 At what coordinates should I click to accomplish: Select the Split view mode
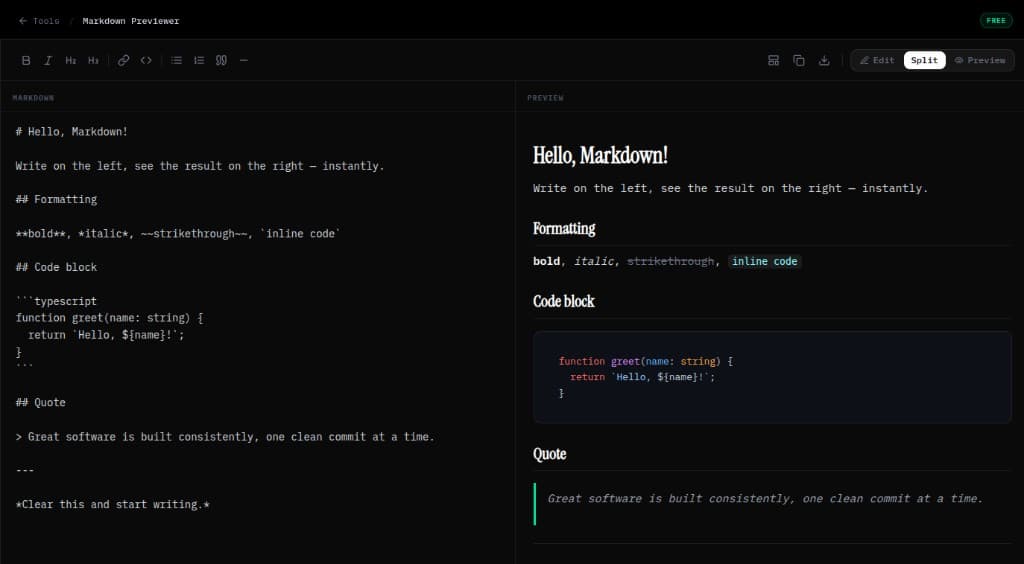924,60
